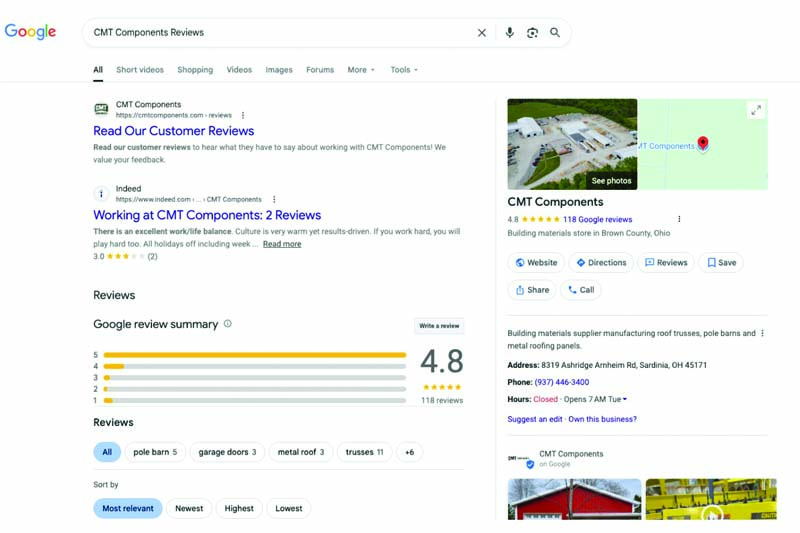Filter reviews by trusses

[x=364, y=452]
